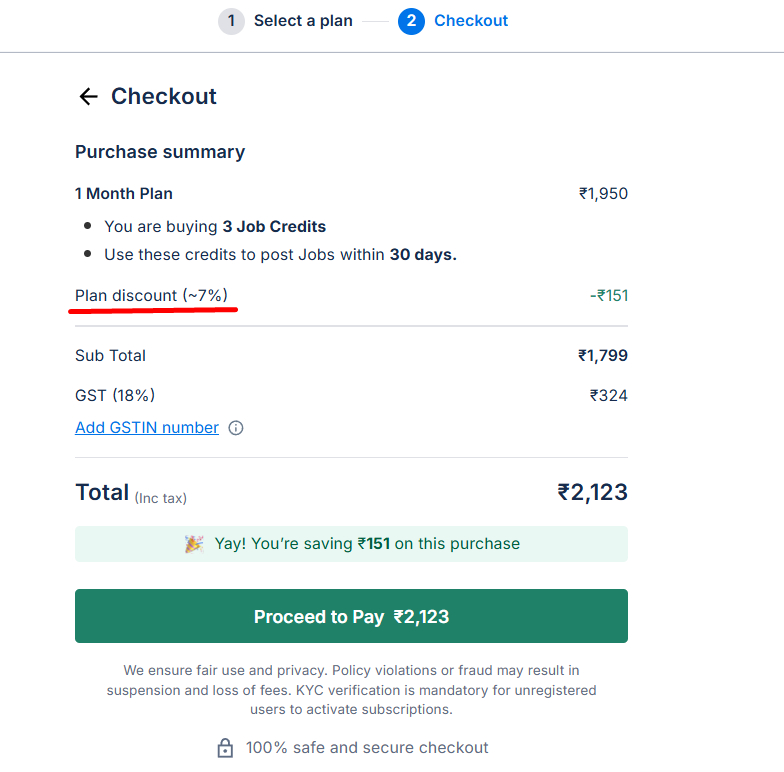Click the 1 Month Plan title
Screen dimensions: 784x772
click(124, 194)
